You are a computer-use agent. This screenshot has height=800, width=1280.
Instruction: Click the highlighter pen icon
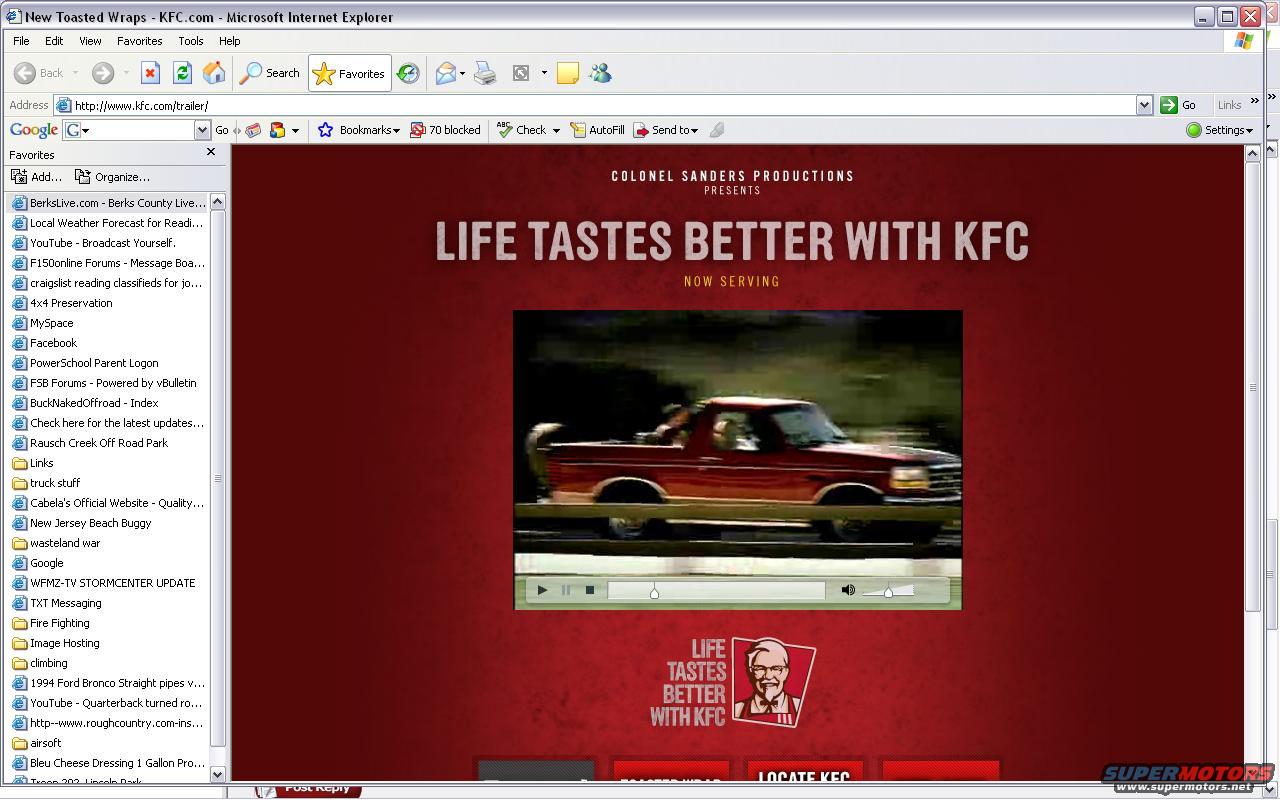717,130
